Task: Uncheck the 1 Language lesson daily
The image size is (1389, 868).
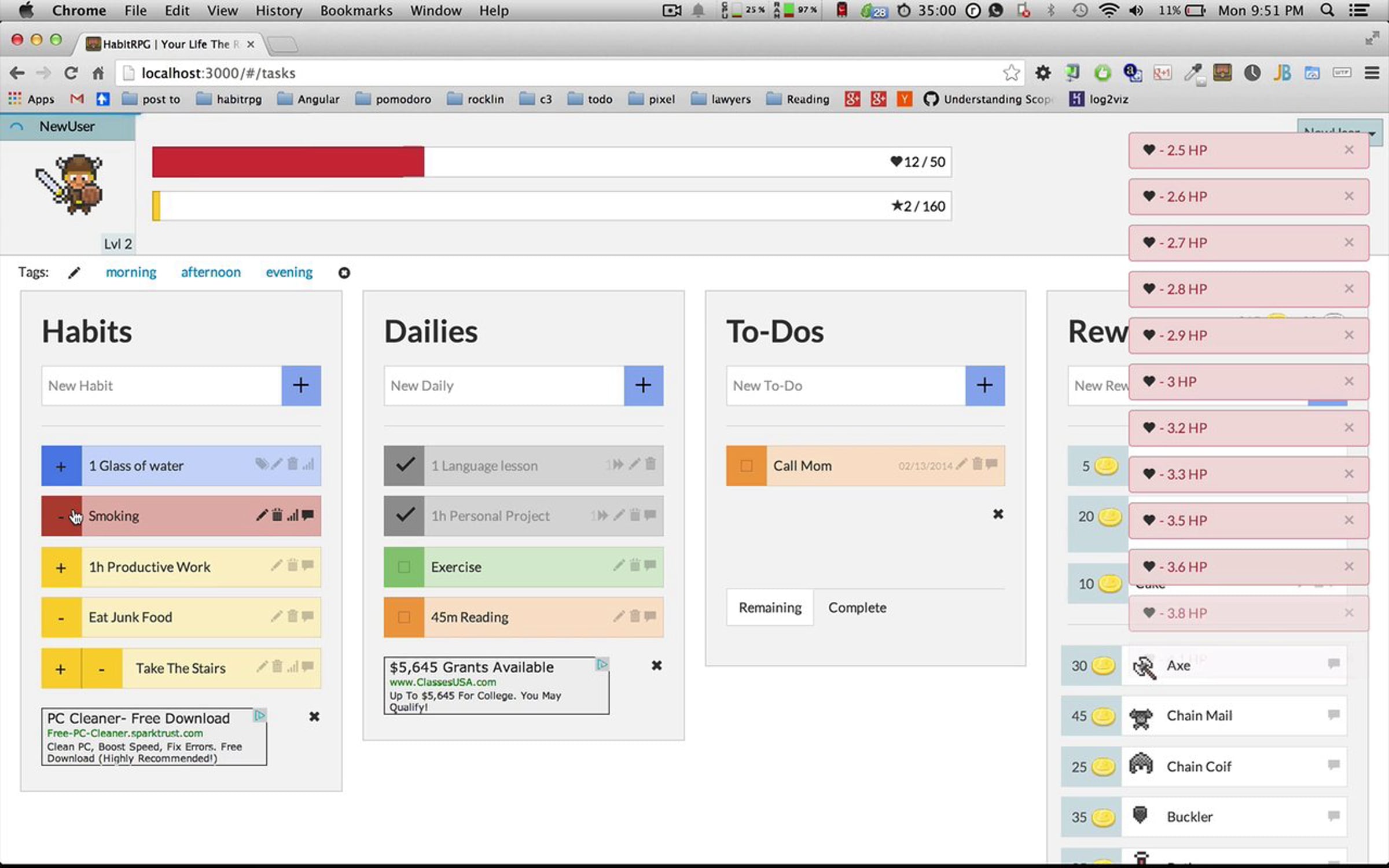Action: 404,465
